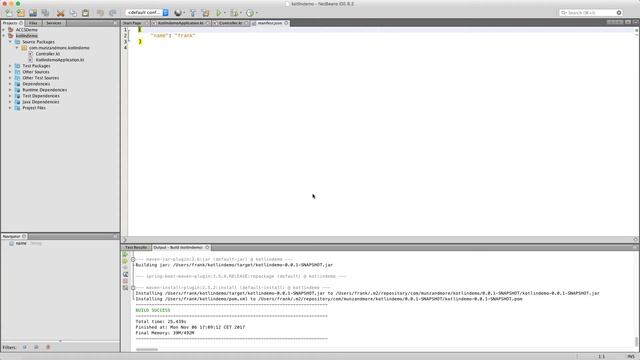Select KotlindemoApplication.kt in the project tree
This screenshot has width=640, height=360.
(x=60, y=60)
